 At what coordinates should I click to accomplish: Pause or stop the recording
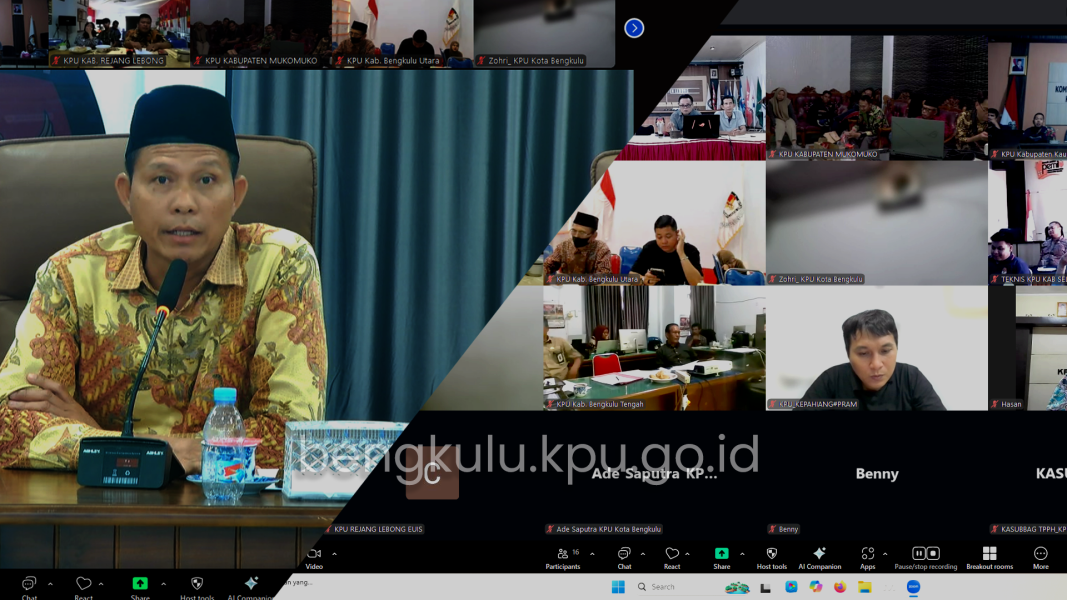(925, 557)
